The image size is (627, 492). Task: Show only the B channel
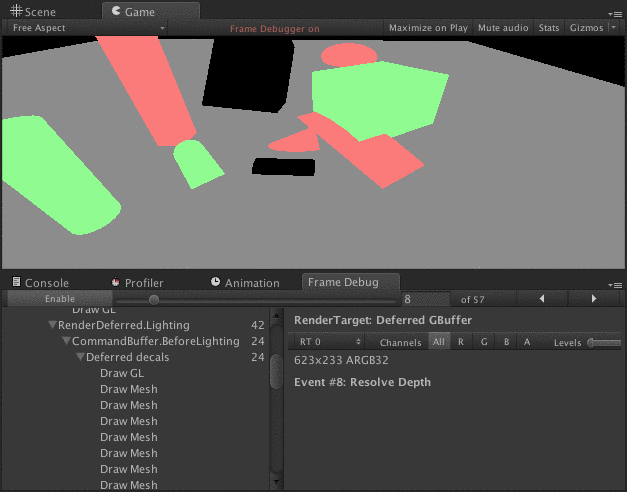click(x=506, y=342)
